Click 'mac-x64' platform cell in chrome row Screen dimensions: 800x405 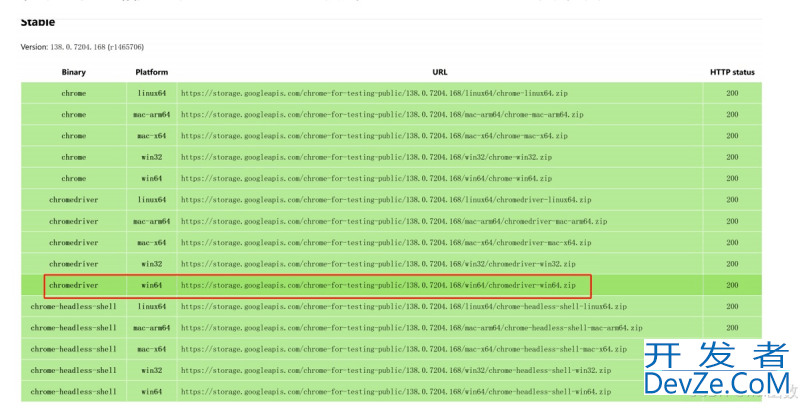(152, 136)
